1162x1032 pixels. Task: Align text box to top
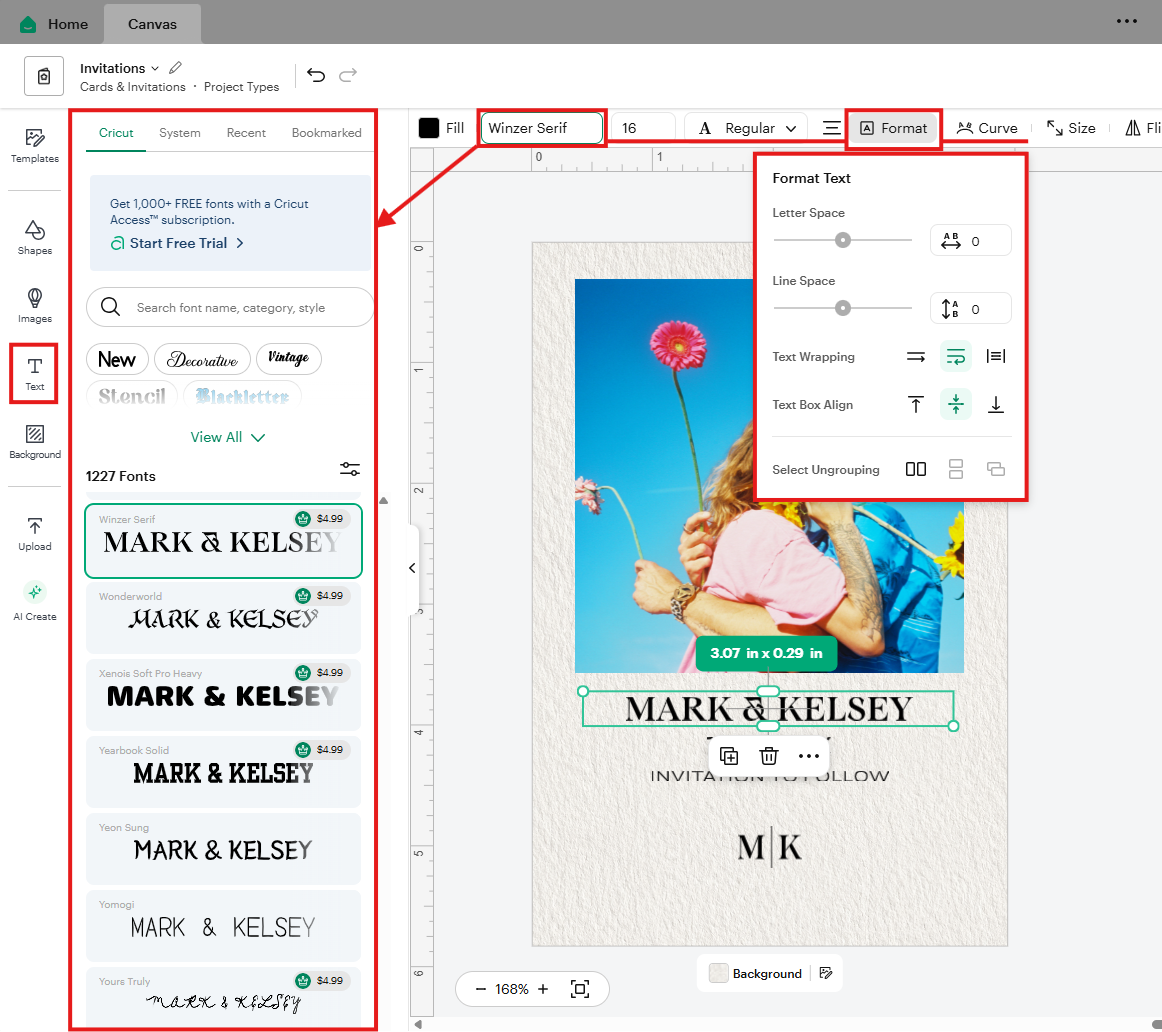916,405
